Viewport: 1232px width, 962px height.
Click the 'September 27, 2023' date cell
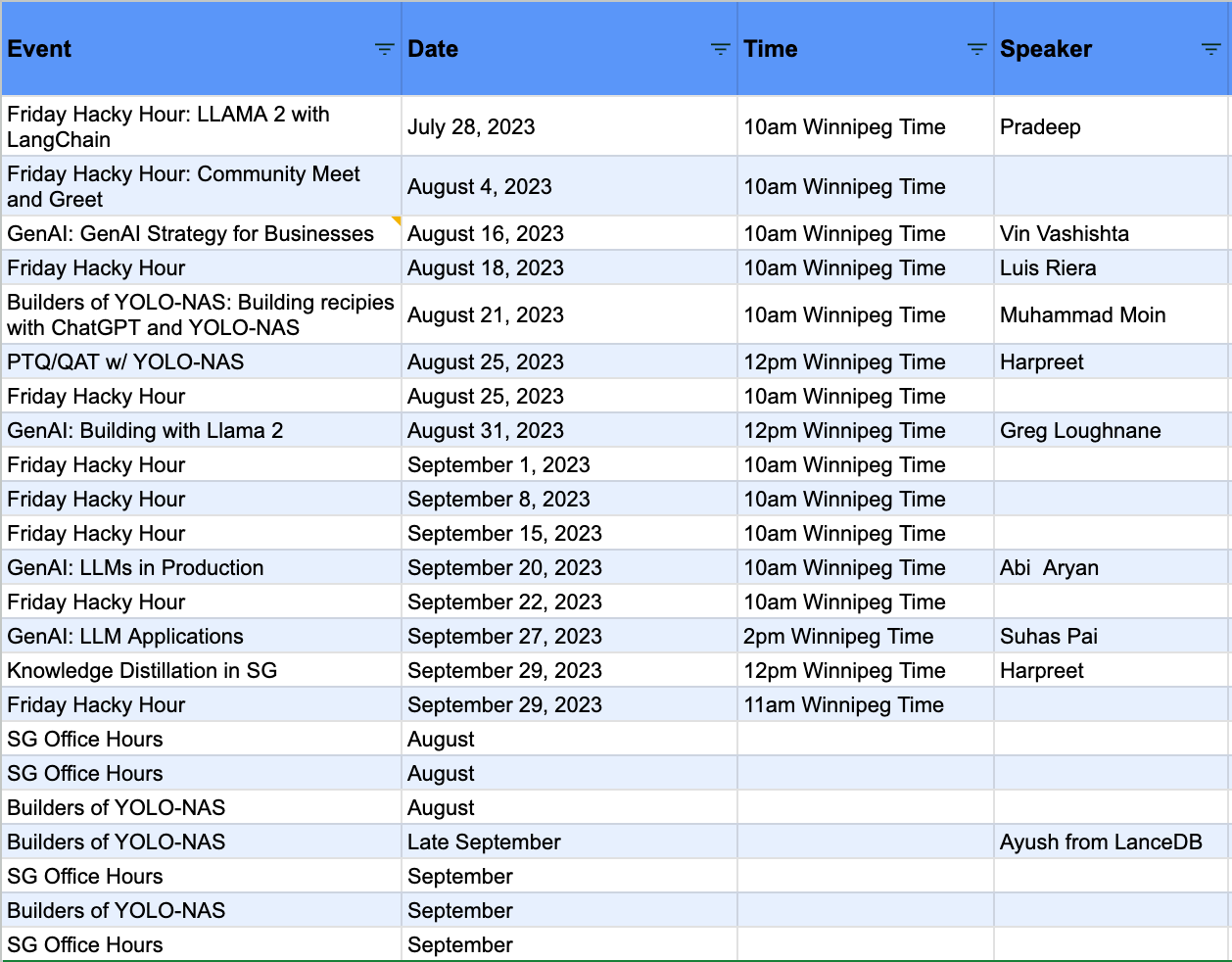point(570,636)
